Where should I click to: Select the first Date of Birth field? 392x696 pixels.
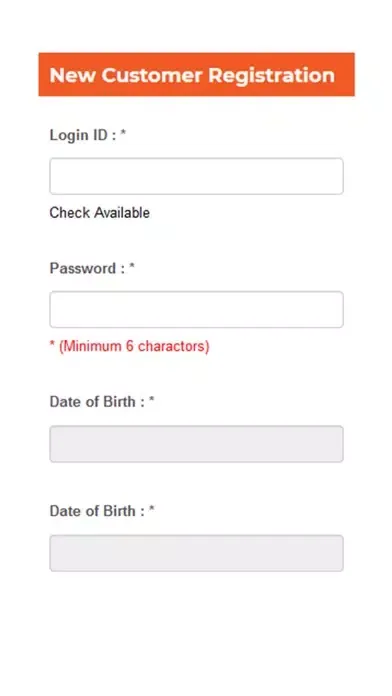196,444
